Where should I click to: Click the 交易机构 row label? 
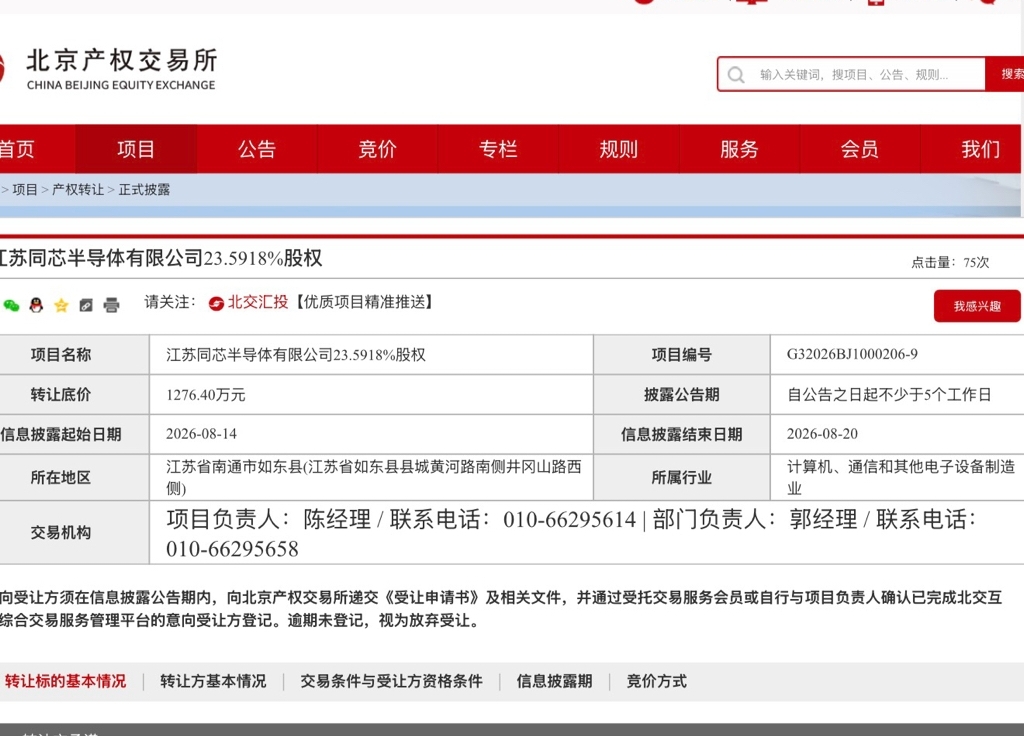click(61, 532)
